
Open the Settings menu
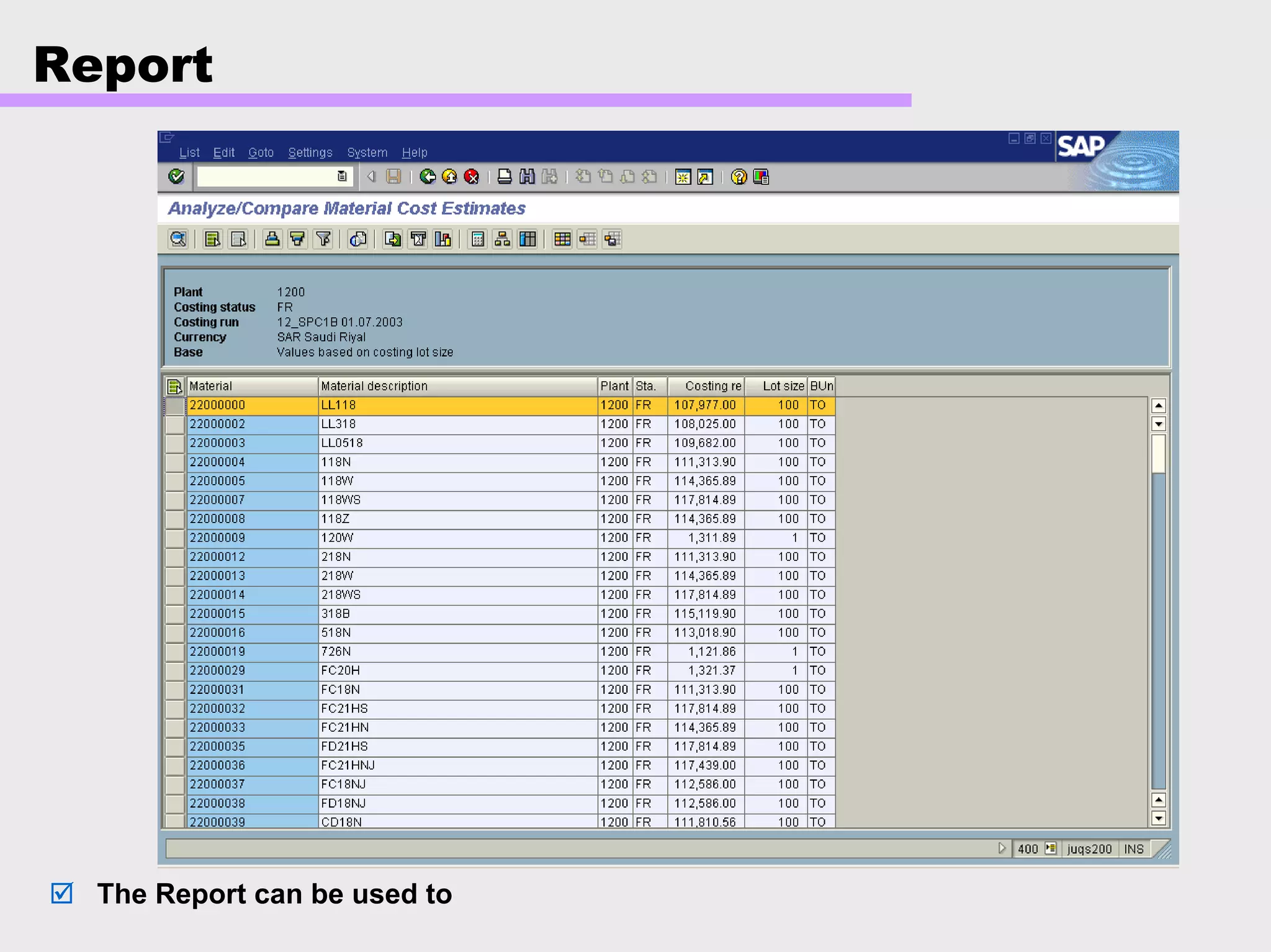pos(310,153)
